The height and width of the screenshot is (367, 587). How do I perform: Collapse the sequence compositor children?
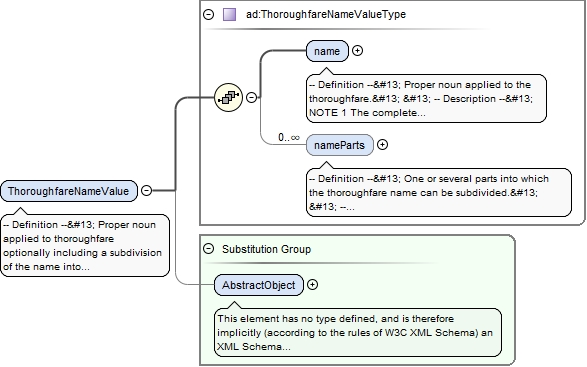(252, 97)
